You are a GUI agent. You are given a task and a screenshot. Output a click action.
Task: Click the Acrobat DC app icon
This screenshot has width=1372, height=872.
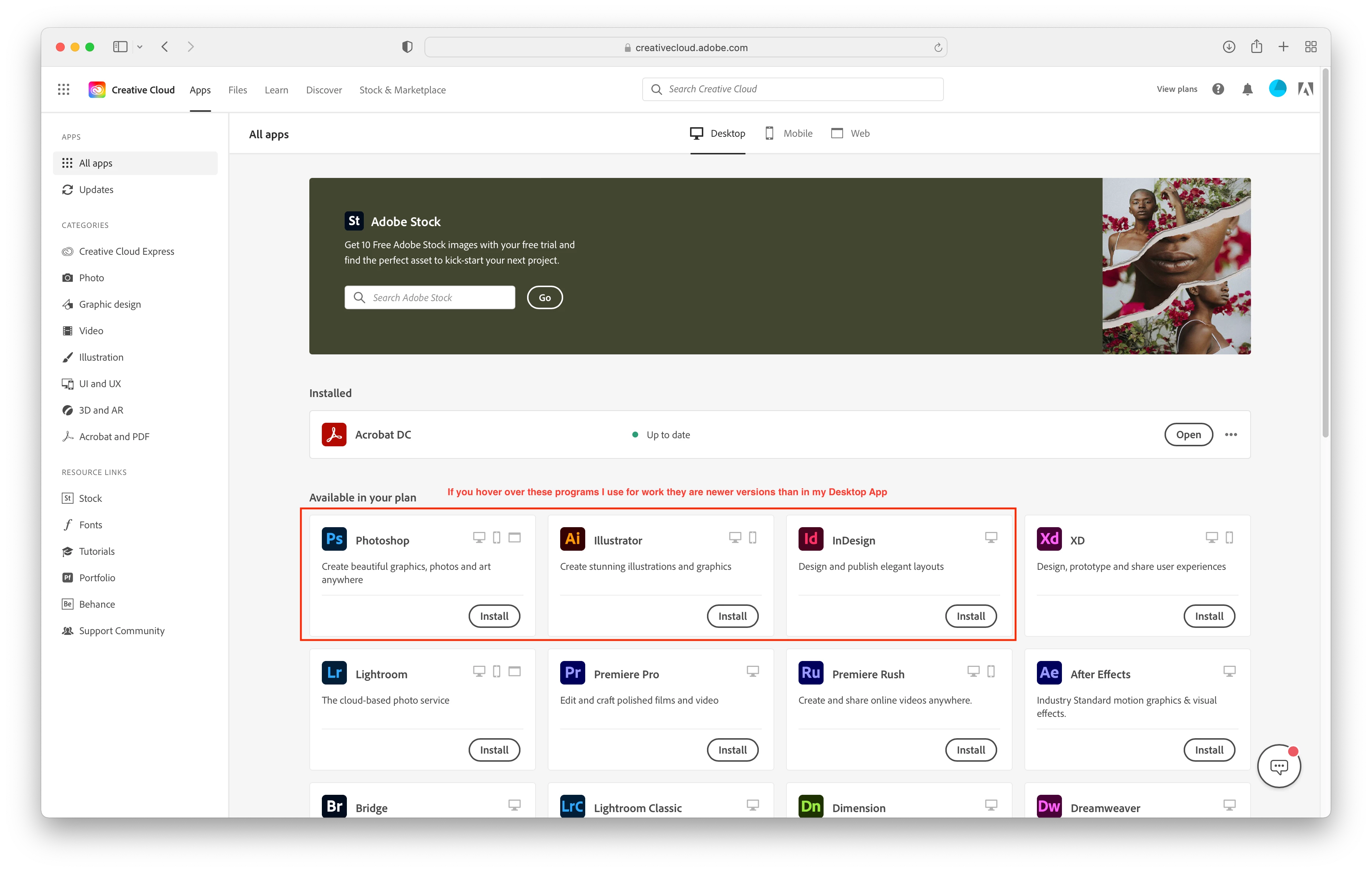334,435
